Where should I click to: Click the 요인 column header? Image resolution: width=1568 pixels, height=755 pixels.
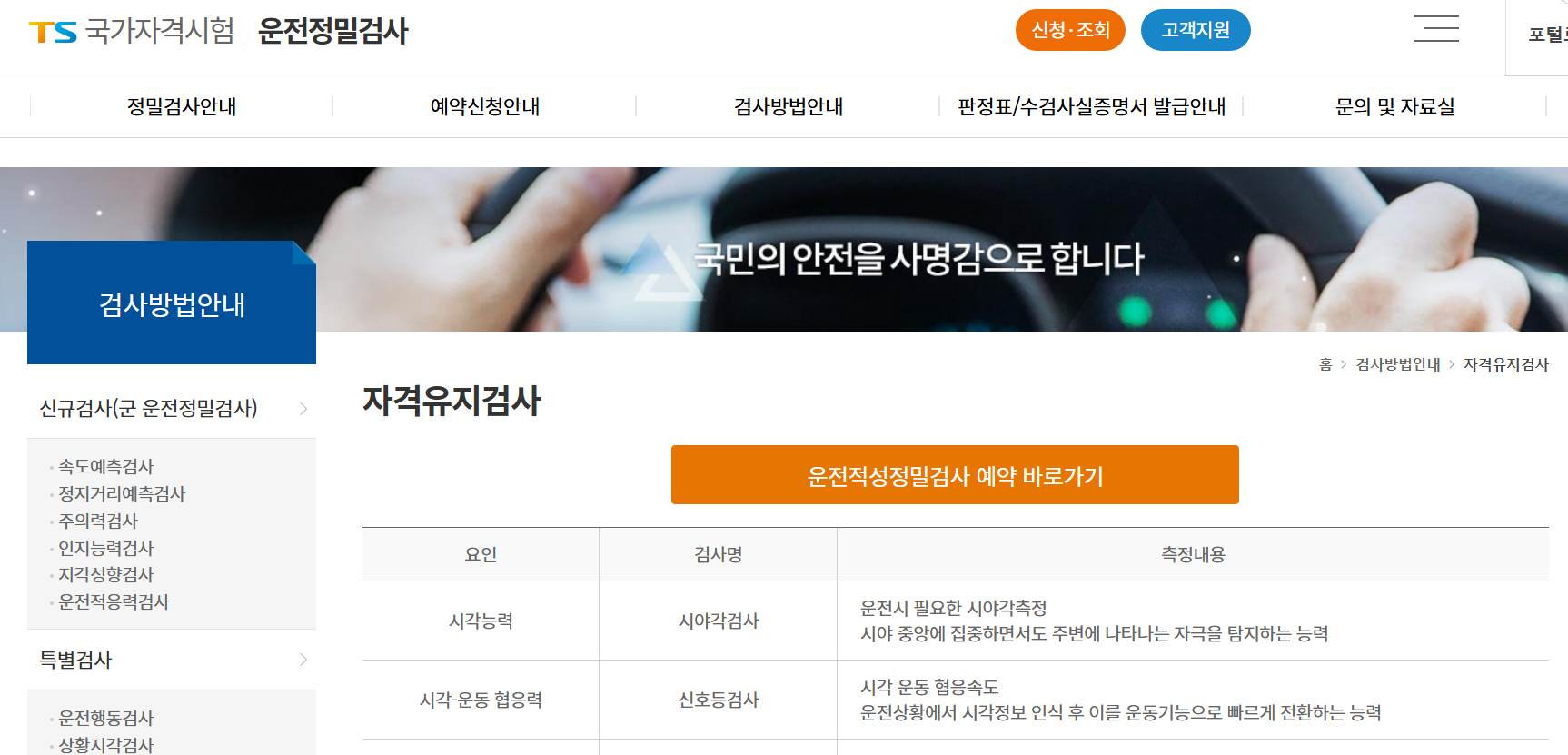pos(481,554)
